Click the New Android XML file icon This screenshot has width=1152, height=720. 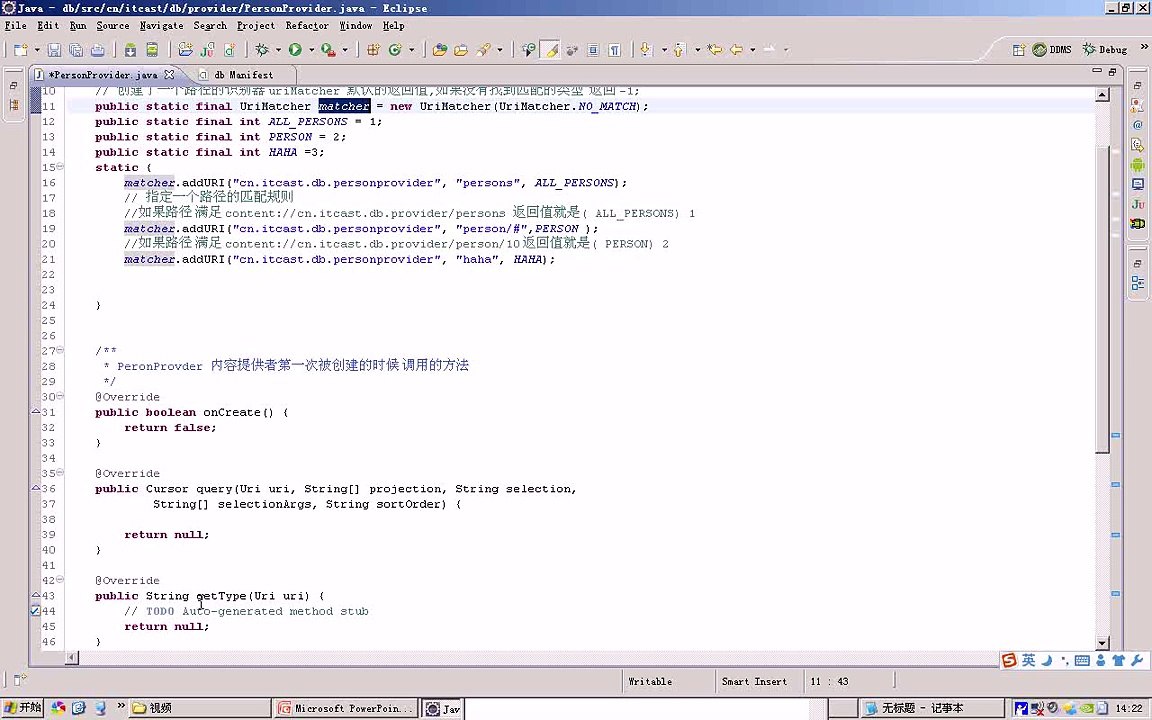[229, 50]
